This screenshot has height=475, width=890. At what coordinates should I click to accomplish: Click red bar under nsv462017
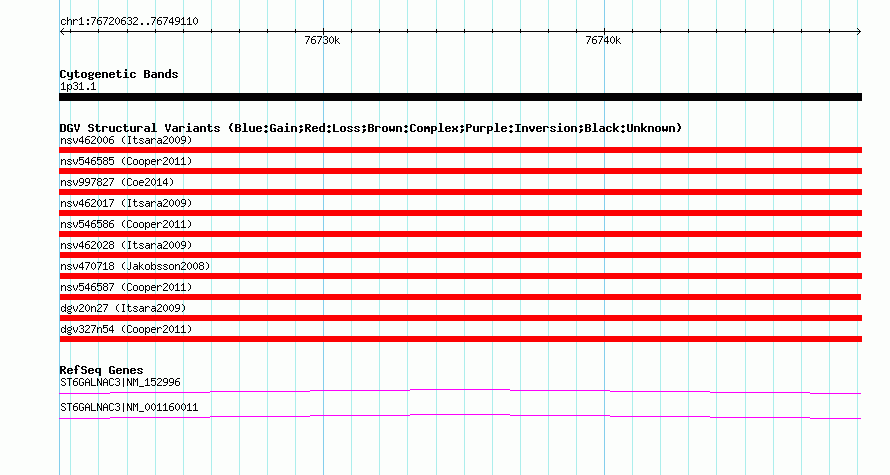pos(460,213)
